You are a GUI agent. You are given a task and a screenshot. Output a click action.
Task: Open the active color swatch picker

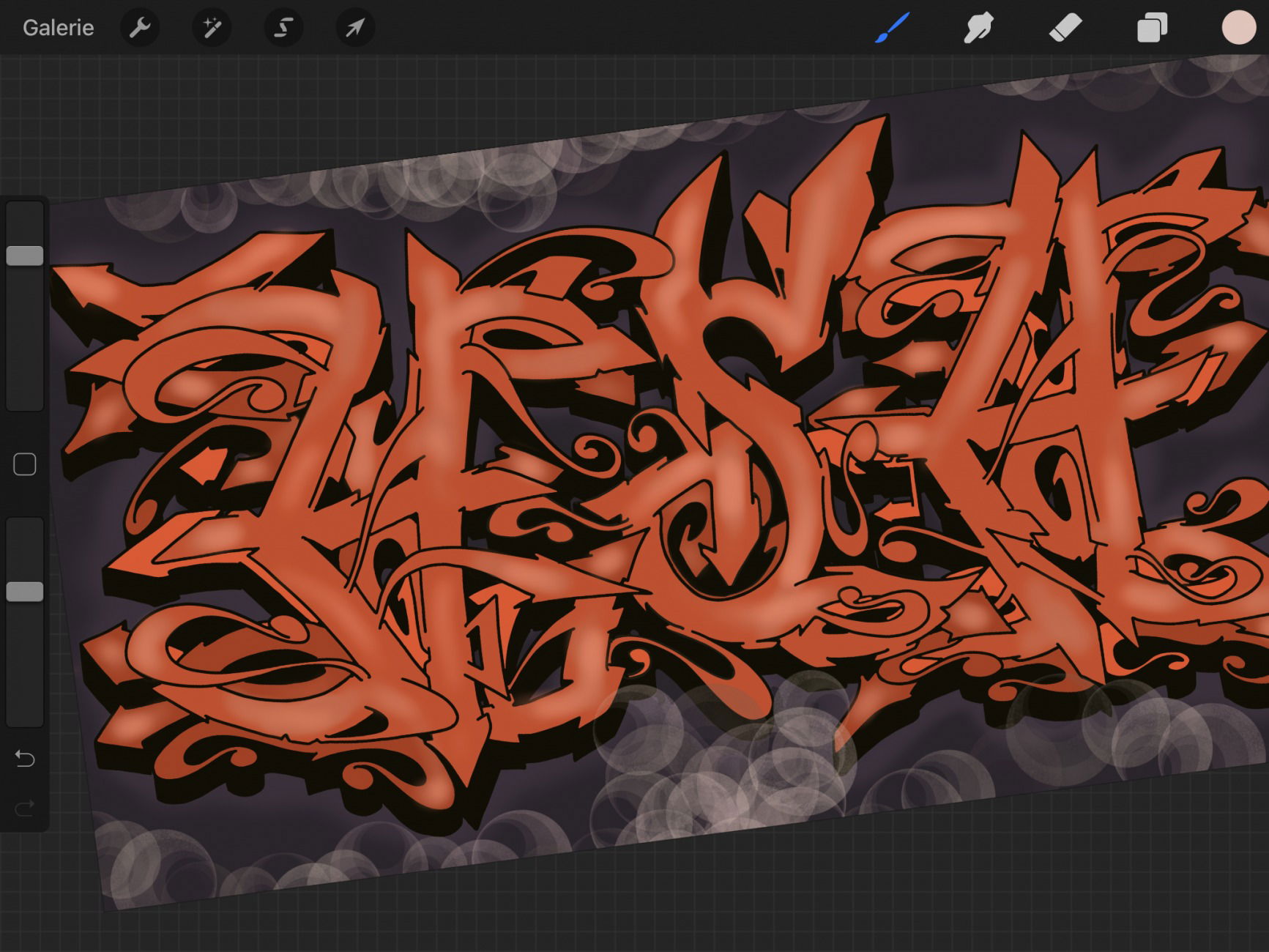(1238, 28)
